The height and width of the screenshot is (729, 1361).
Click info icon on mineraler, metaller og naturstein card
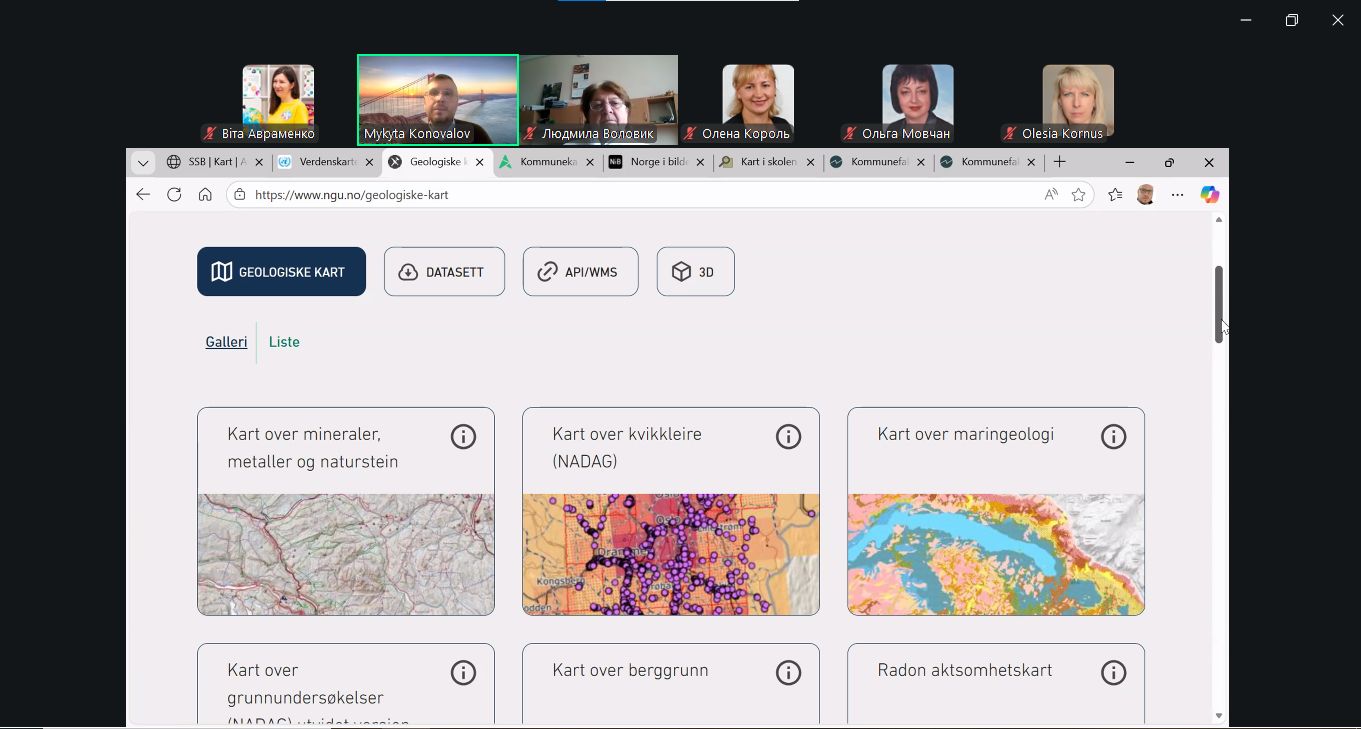[x=463, y=436]
